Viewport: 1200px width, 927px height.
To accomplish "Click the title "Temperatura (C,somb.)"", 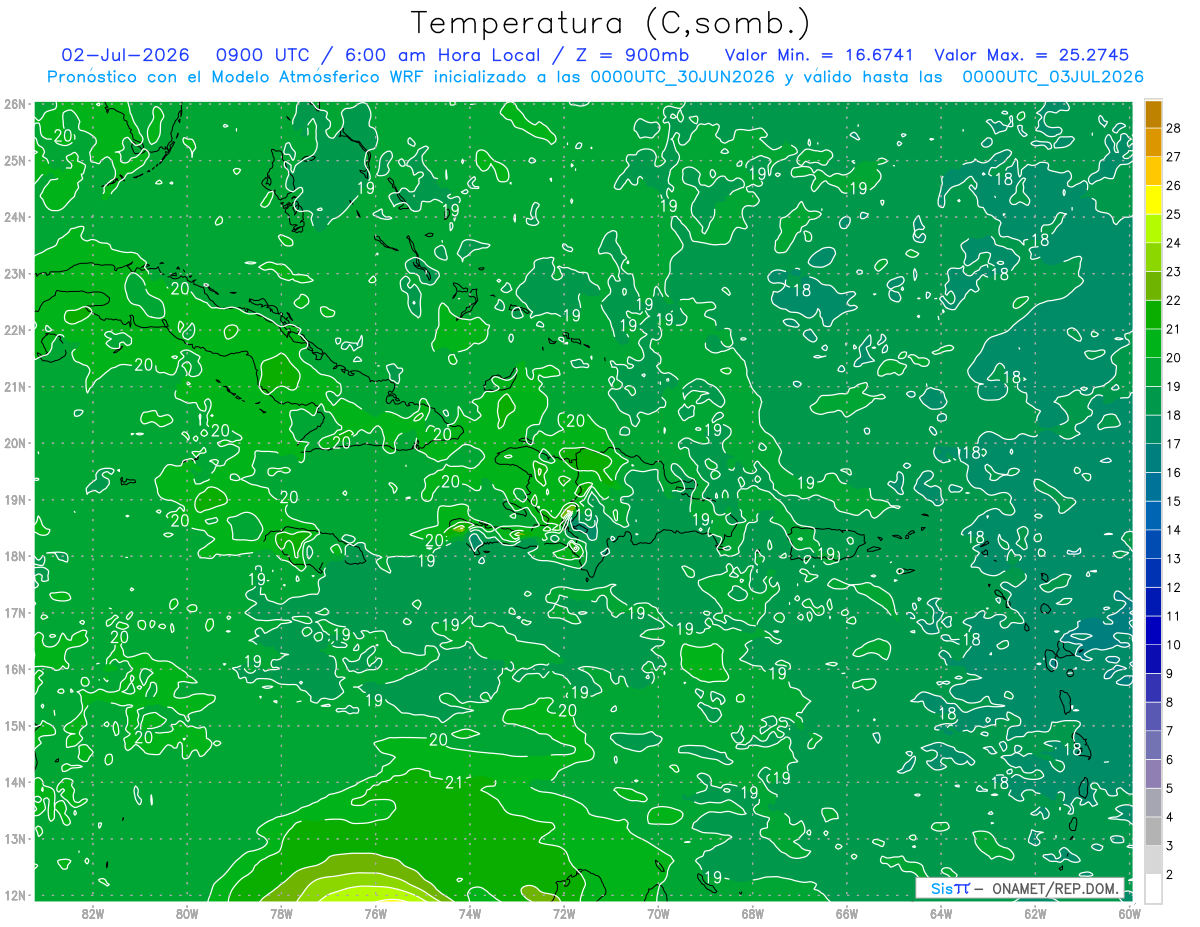I will pyautogui.click(x=611, y=23).
